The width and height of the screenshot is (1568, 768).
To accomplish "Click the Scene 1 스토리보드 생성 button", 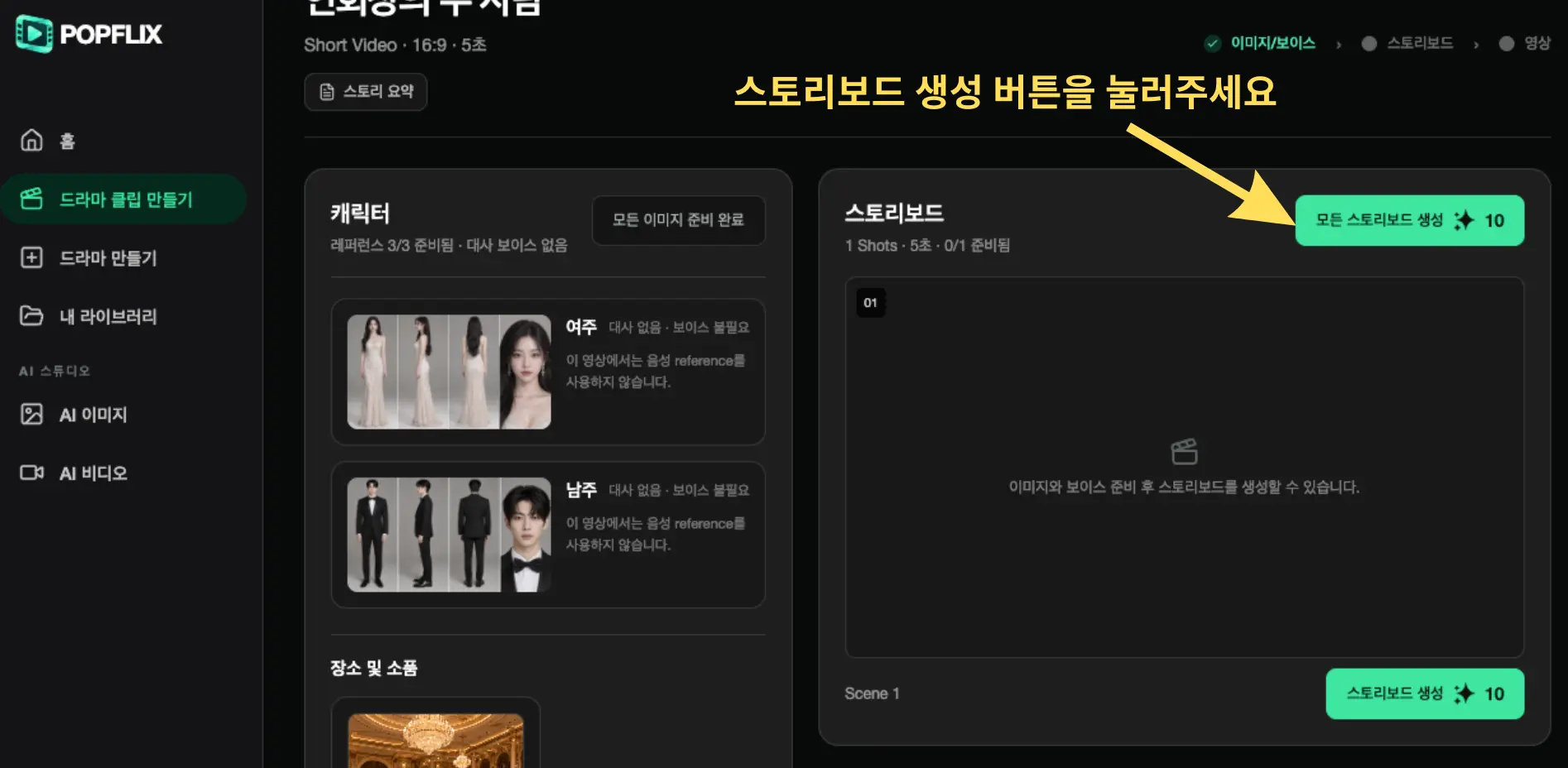I will point(1425,694).
